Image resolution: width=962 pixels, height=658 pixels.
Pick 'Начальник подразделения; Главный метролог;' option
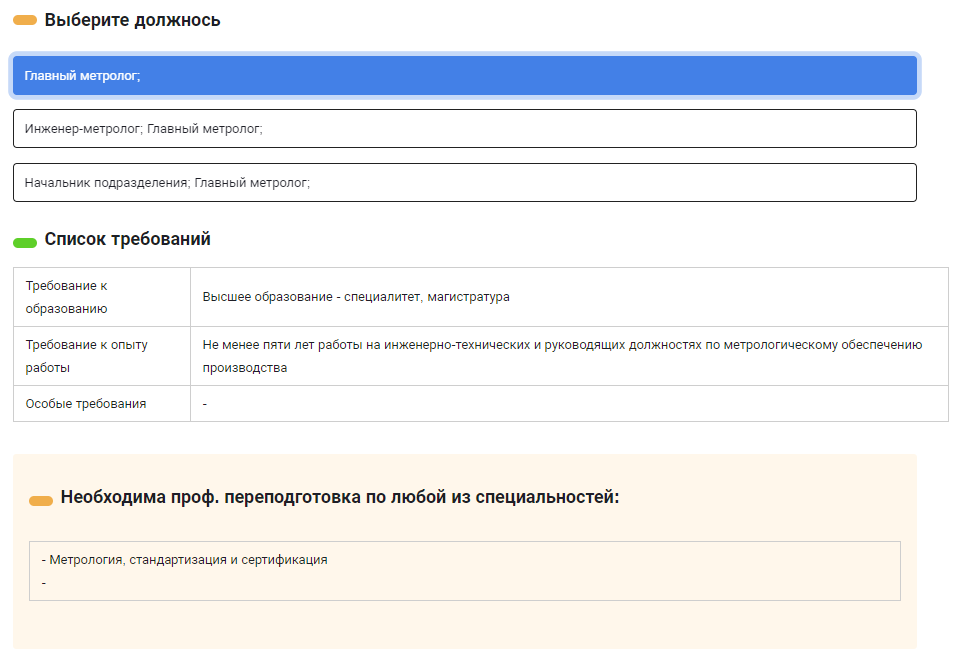[464, 183]
